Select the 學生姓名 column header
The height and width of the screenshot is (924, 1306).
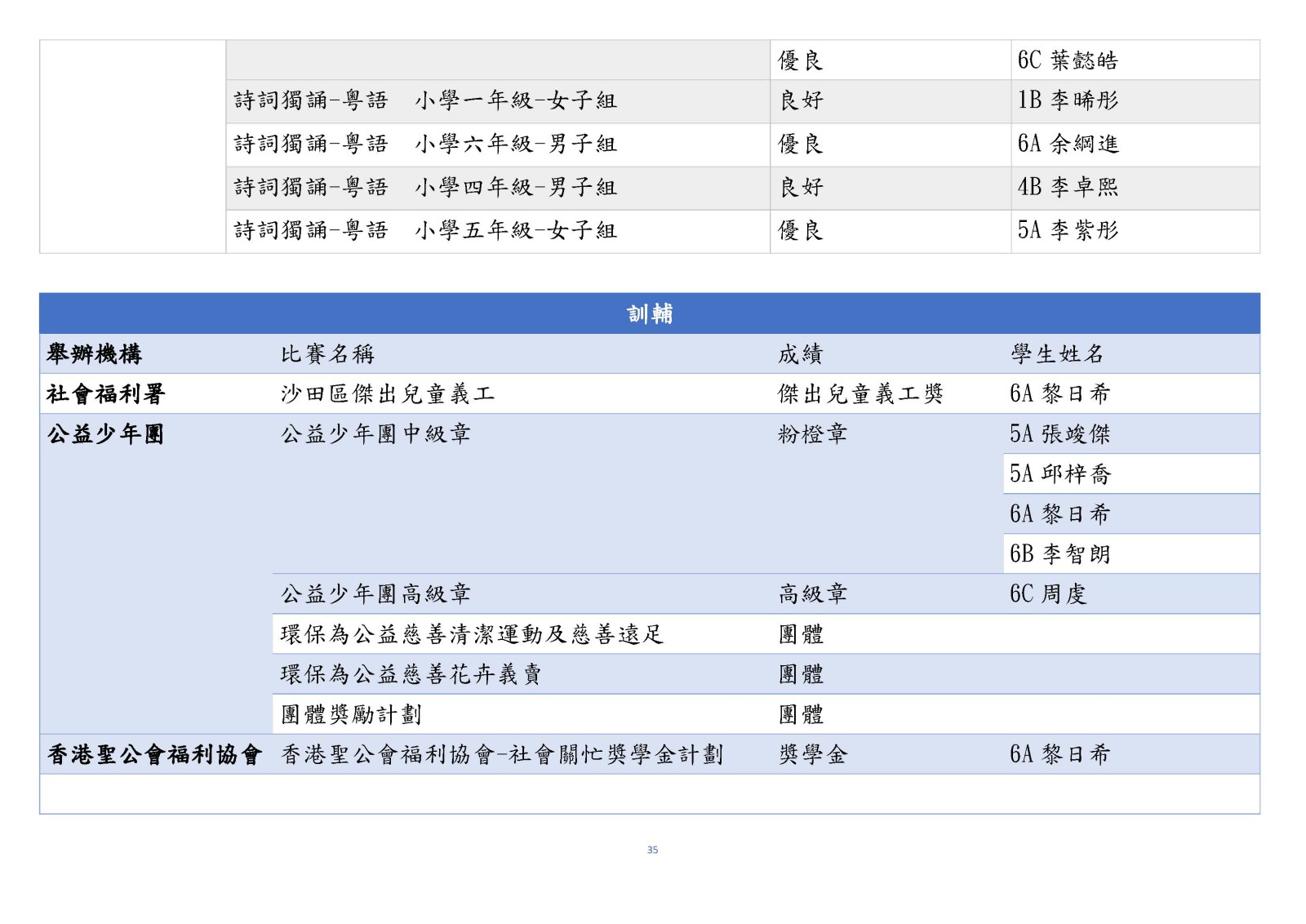tap(1057, 354)
